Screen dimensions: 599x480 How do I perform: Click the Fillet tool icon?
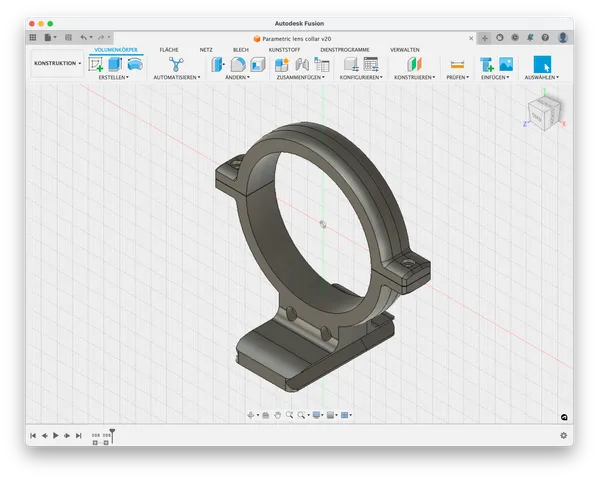[x=238, y=64]
